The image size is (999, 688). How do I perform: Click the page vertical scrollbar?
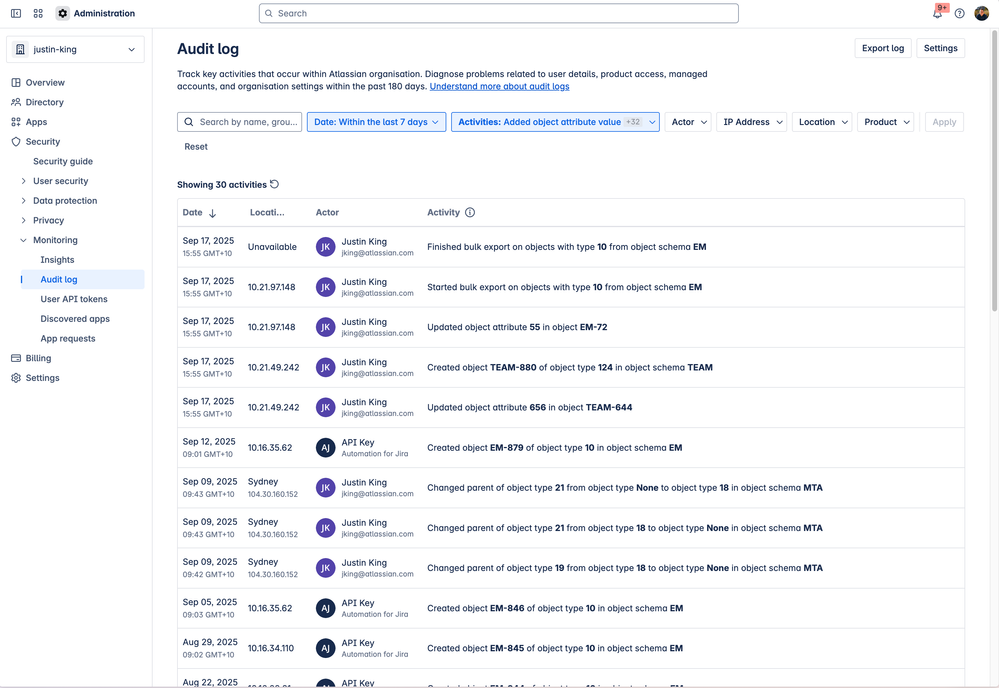tap(994, 171)
